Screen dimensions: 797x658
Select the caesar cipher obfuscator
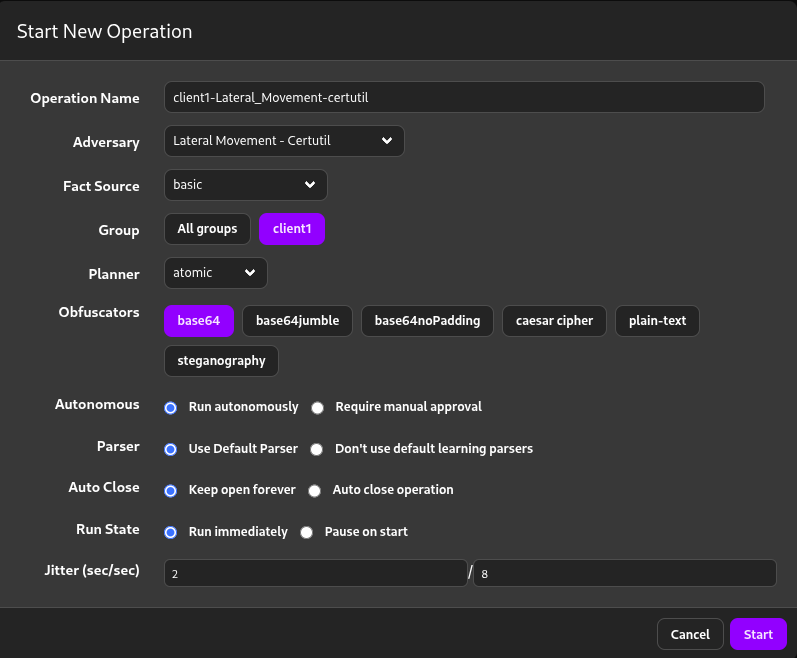tap(554, 320)
